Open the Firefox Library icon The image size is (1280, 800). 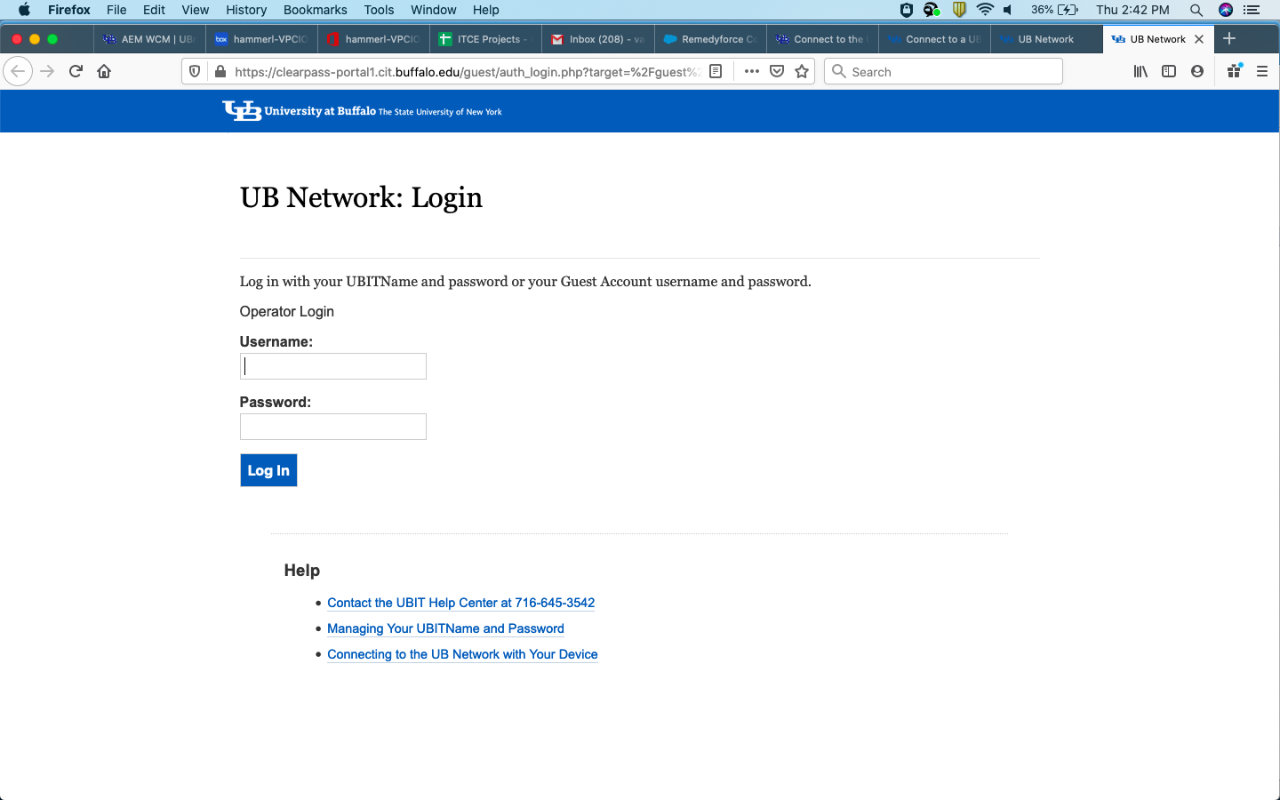point(1139,71)
